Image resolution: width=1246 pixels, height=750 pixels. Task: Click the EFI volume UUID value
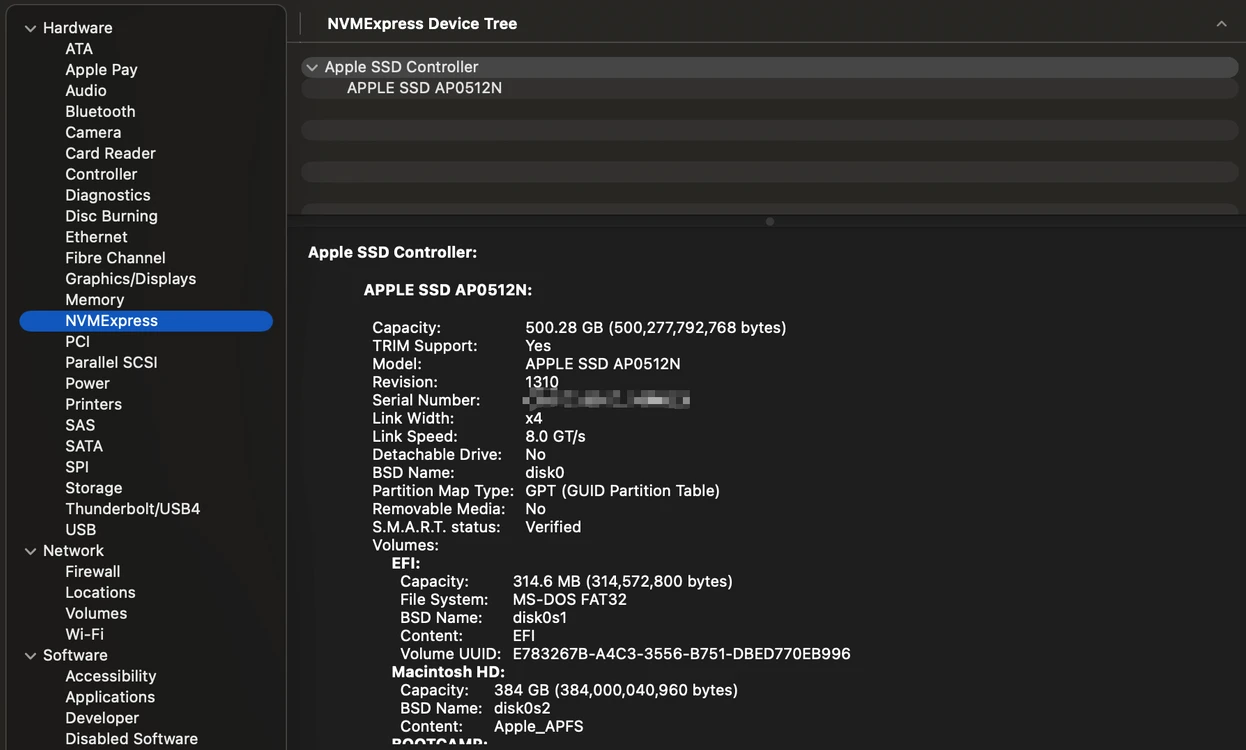(x=682, y=654)
